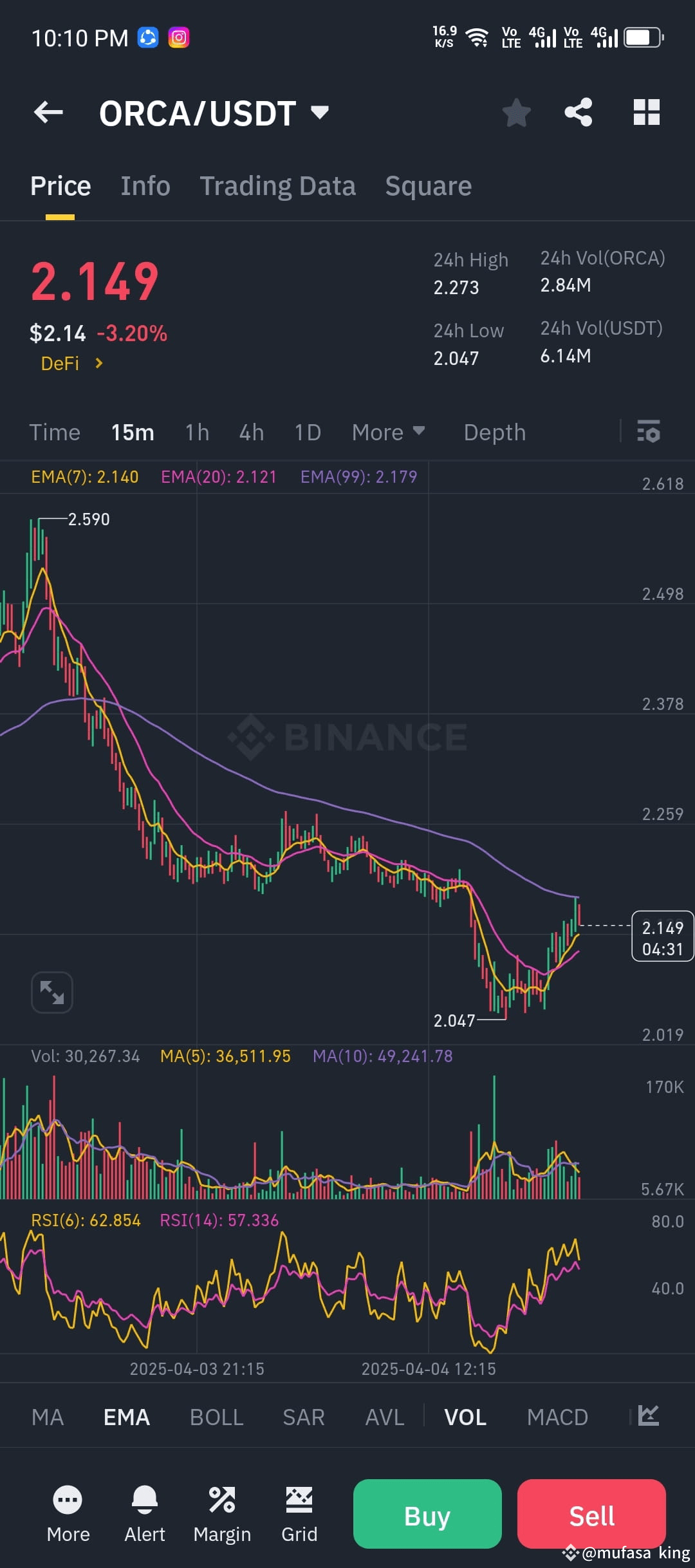Screen dimensions: 695x1568
Task: Tap the EMA(7): 2.140 label
Action: [x=85, y=476]
